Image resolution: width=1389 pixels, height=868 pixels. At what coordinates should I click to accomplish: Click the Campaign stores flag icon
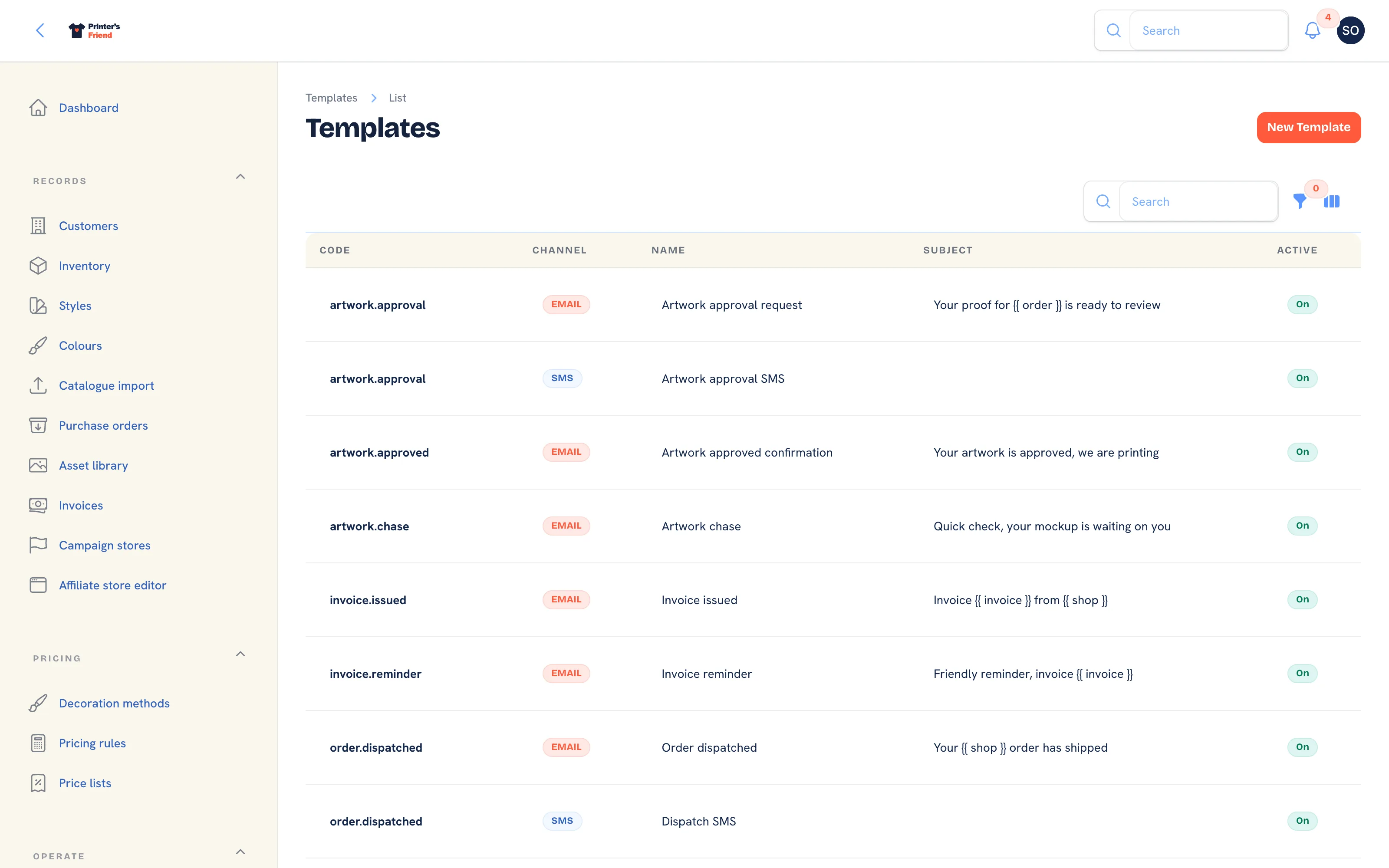click(38, 545)
